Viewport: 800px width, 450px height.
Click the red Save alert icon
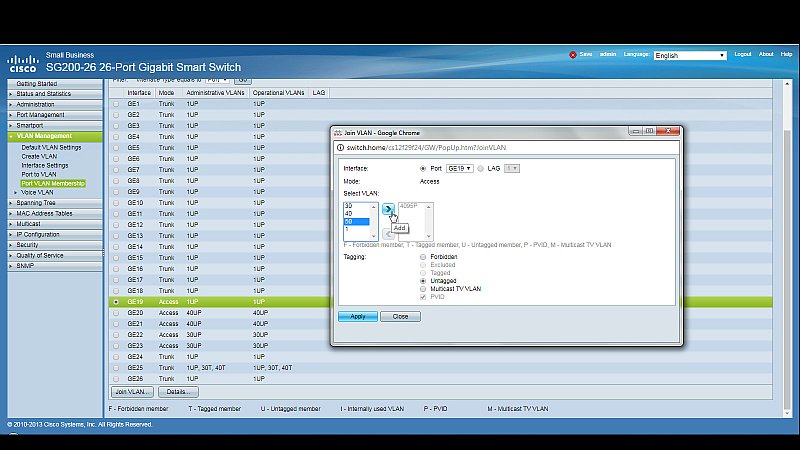[573, 54]
